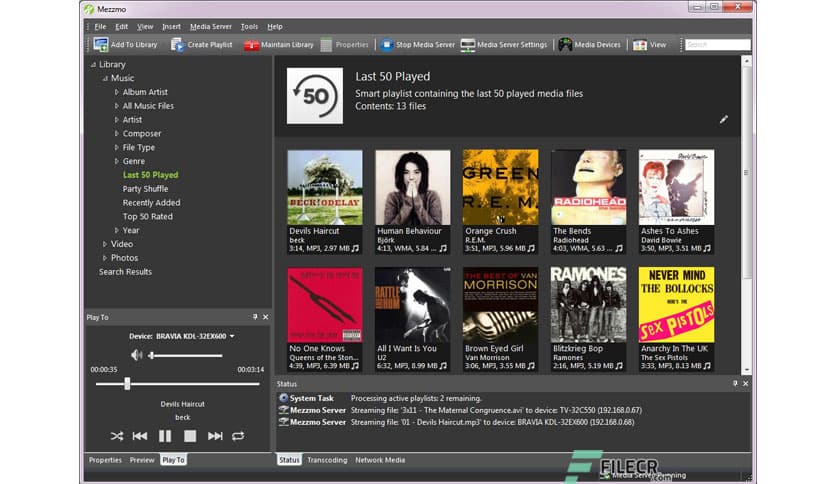
Task: Select the Orange Crush R.E.M. thumbnail
Action: tap(501, 187)
